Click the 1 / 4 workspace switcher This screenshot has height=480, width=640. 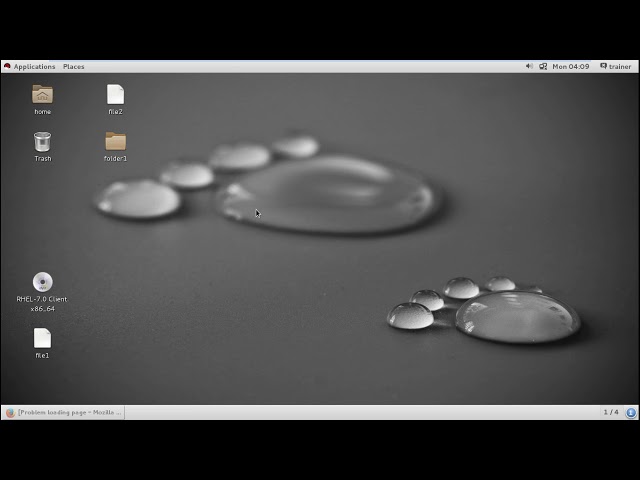click(x=610, y=412)
